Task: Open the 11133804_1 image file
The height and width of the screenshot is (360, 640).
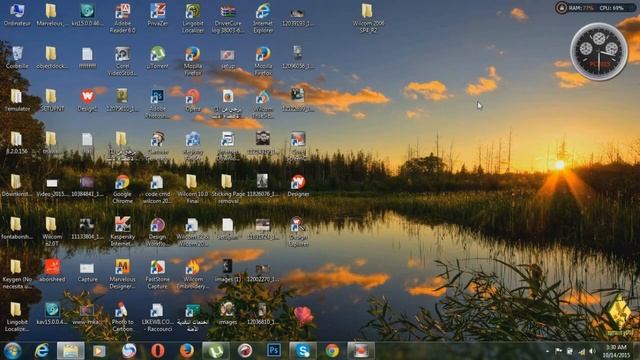Action: pos(87,228)
